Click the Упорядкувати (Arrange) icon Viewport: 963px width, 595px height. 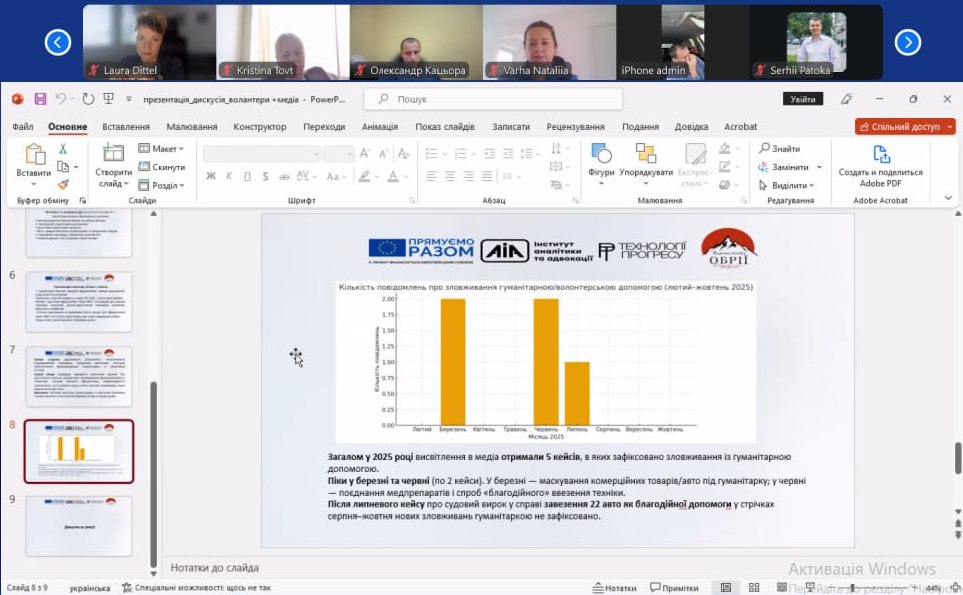click(645, 154)
